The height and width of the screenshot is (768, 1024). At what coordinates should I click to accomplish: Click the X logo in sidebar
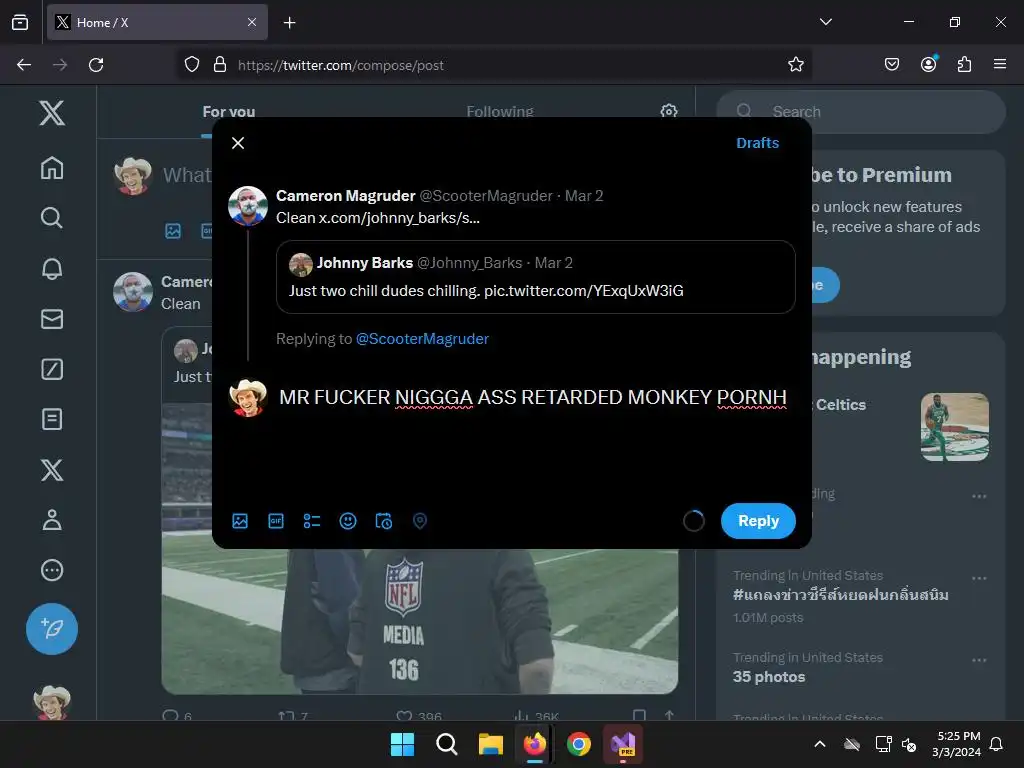coord(52,113)
